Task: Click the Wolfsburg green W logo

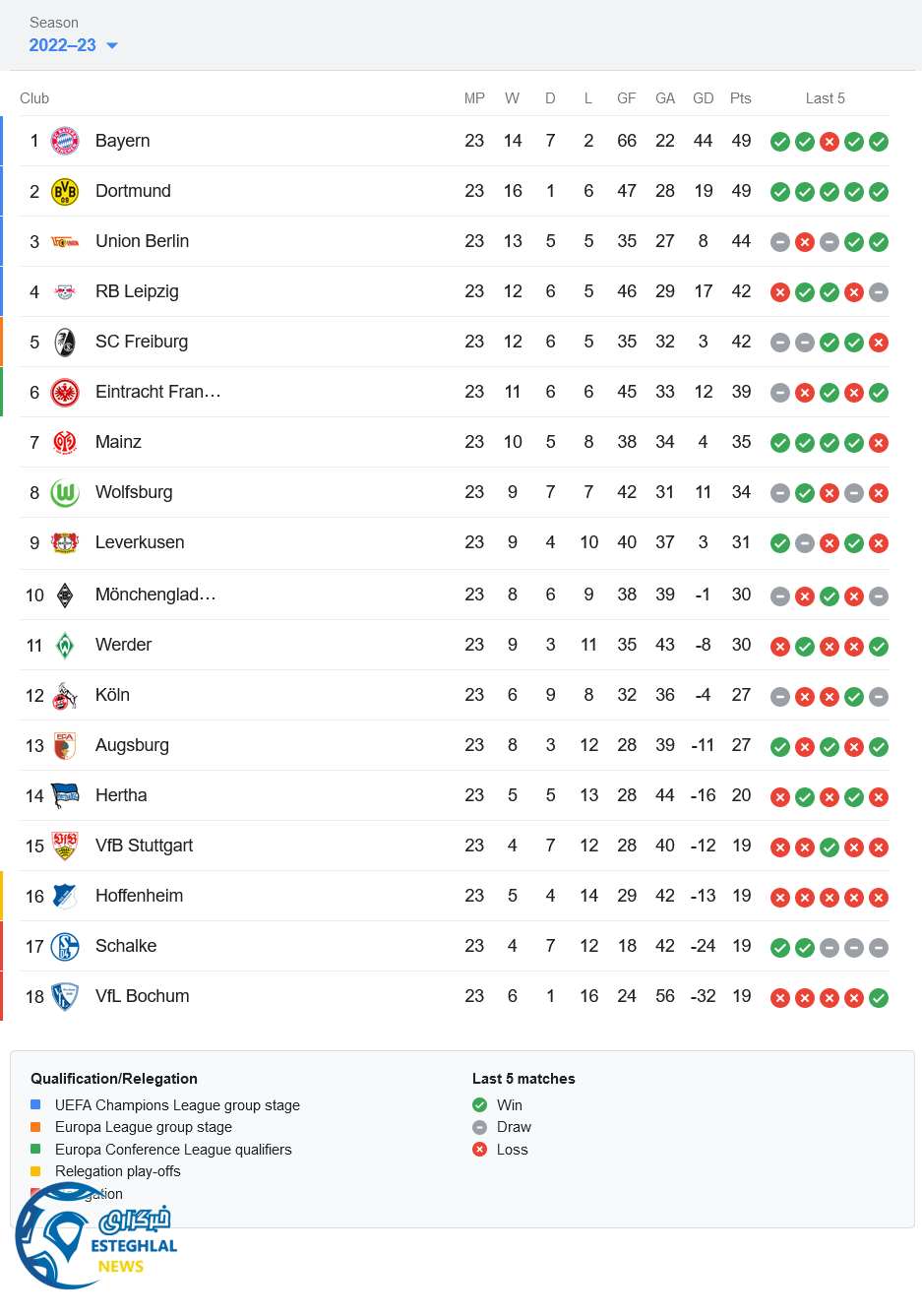Action: pyautogui.click(x=65, y=492)
